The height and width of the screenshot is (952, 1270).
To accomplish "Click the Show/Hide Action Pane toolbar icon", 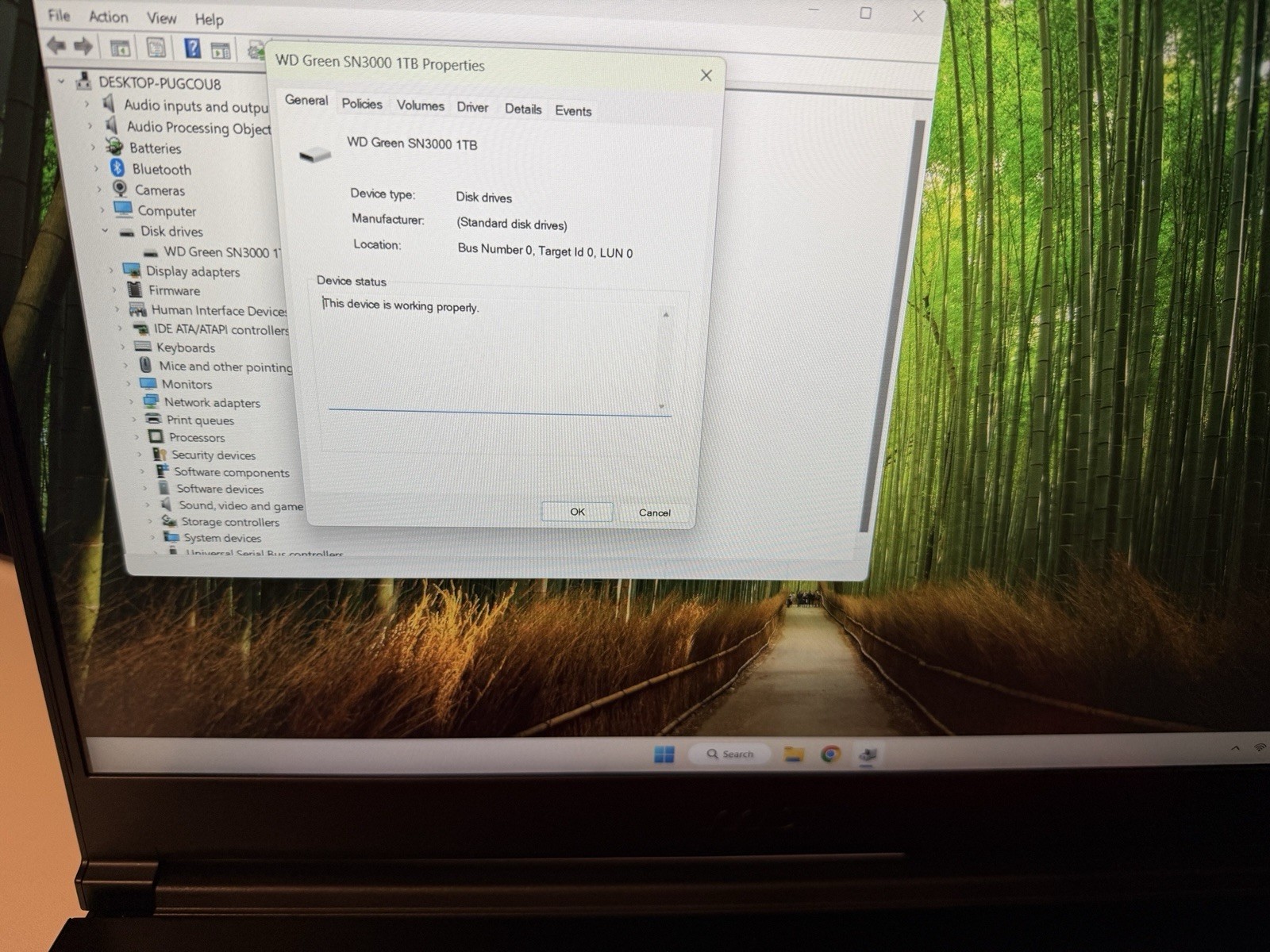I will [221, 51].
